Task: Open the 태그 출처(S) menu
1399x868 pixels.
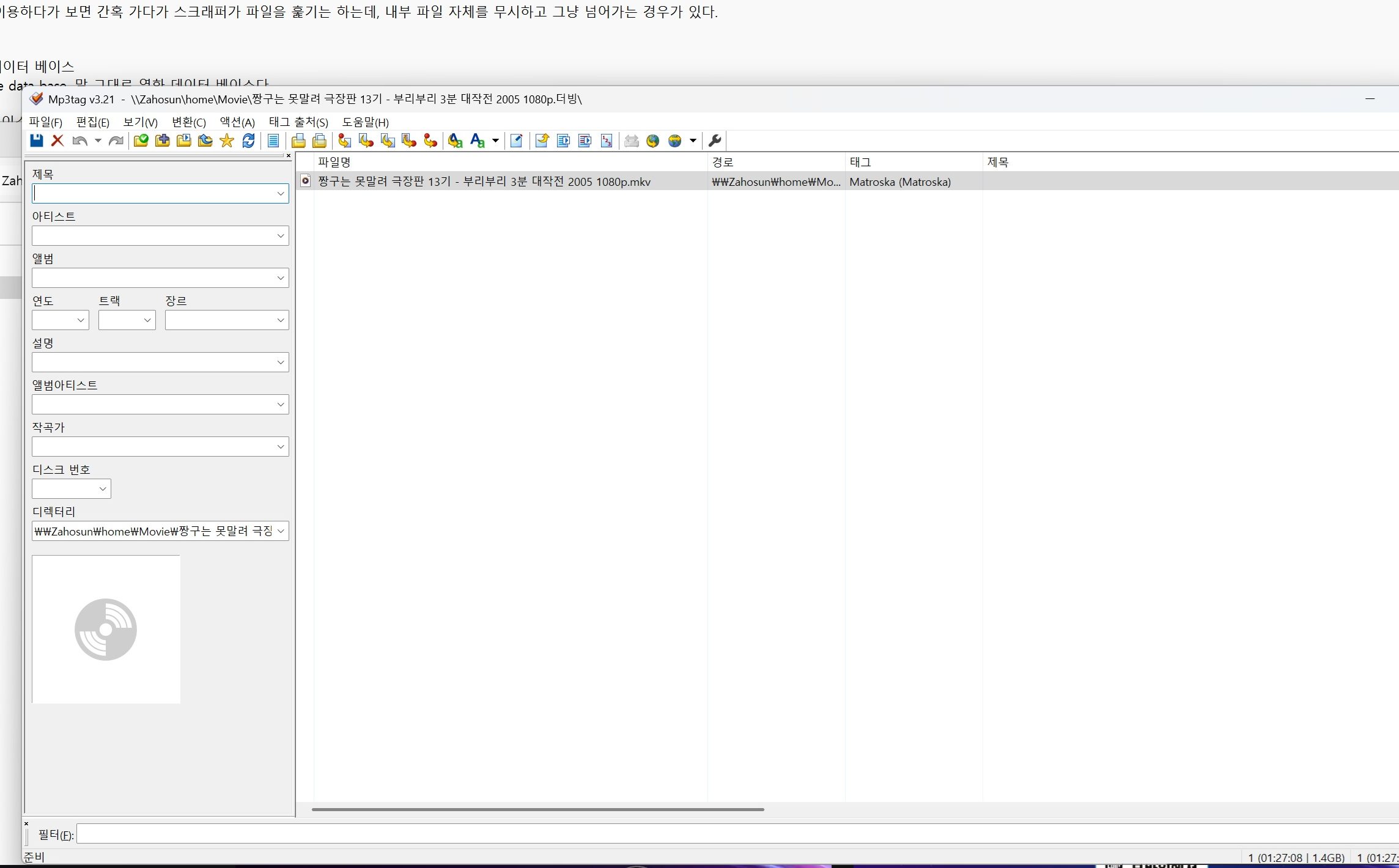Action: point(298,122)
